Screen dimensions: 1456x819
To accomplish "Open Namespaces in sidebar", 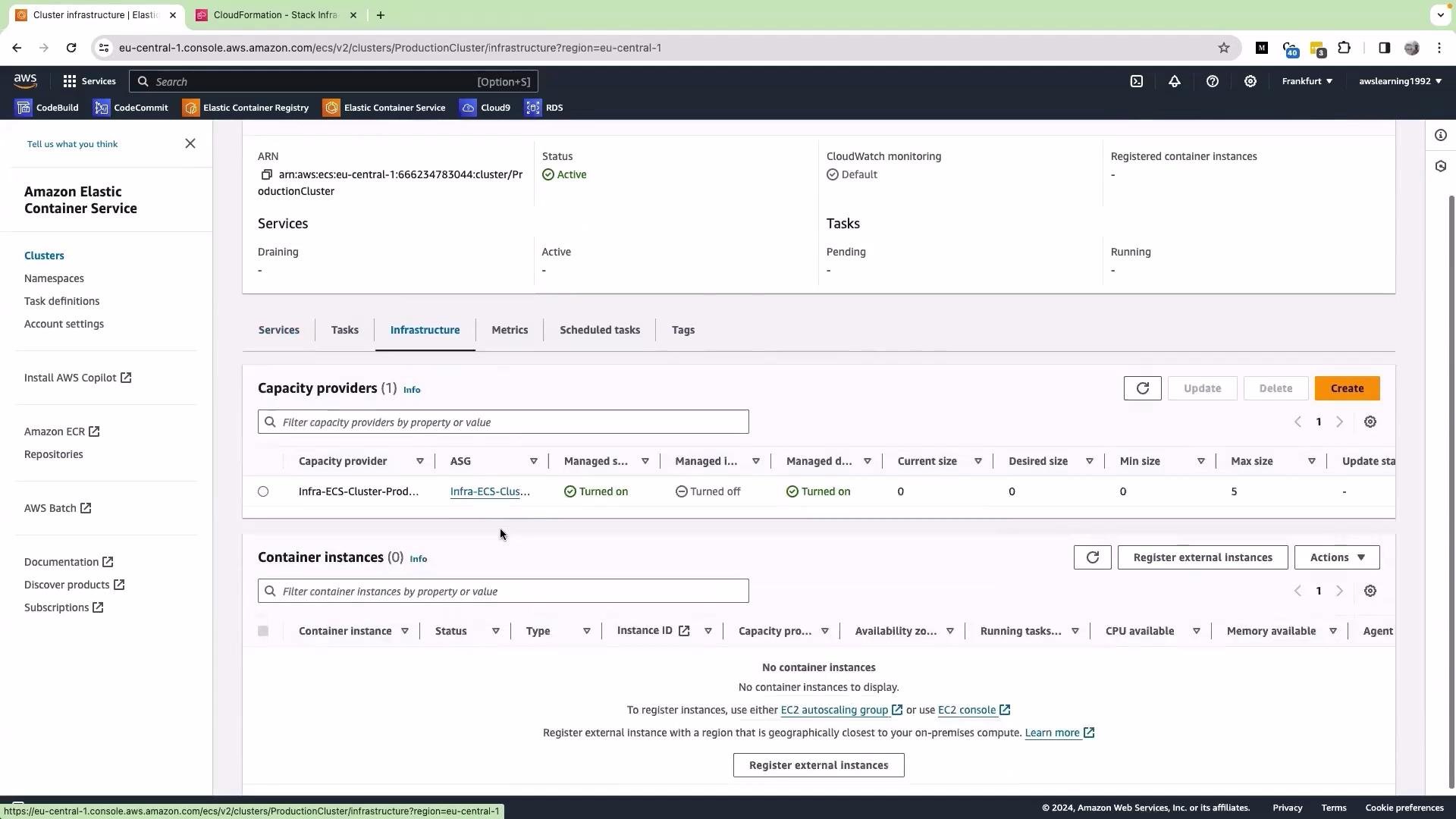I will 54,278.
